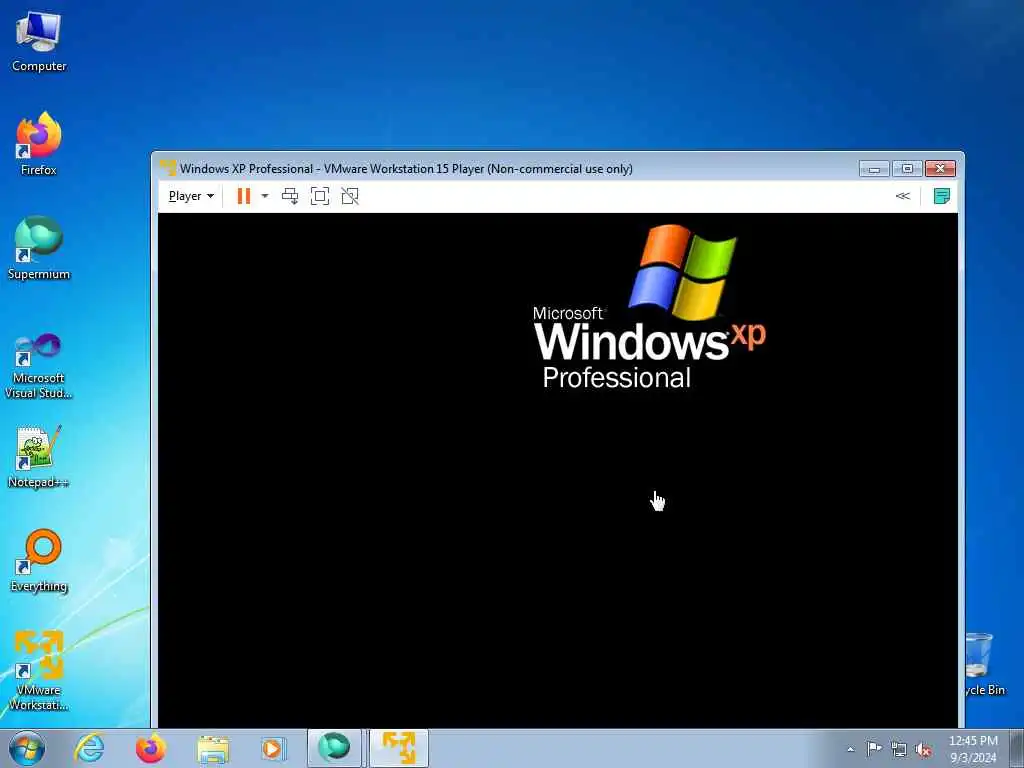This screenshot has height=768, width=1024.
Task: Open the VMware notes/message log icon
Action: pyautogui.click(x=941, y=196)
